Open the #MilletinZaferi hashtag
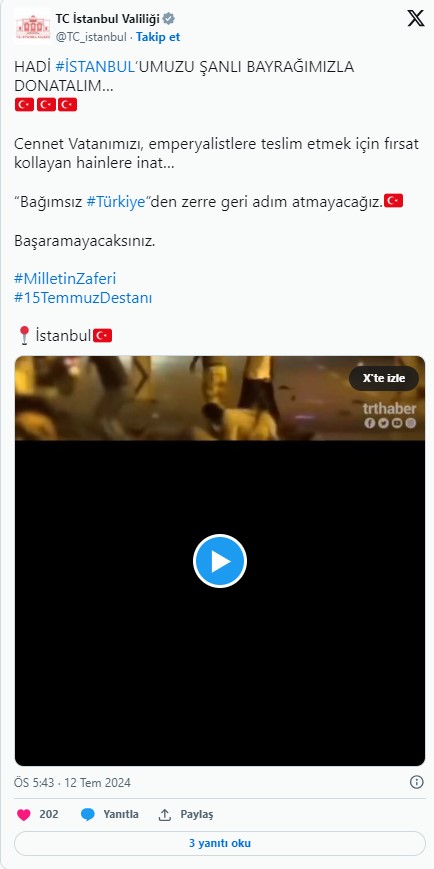This screenshot has width=434, height=869. click(65, 278)
